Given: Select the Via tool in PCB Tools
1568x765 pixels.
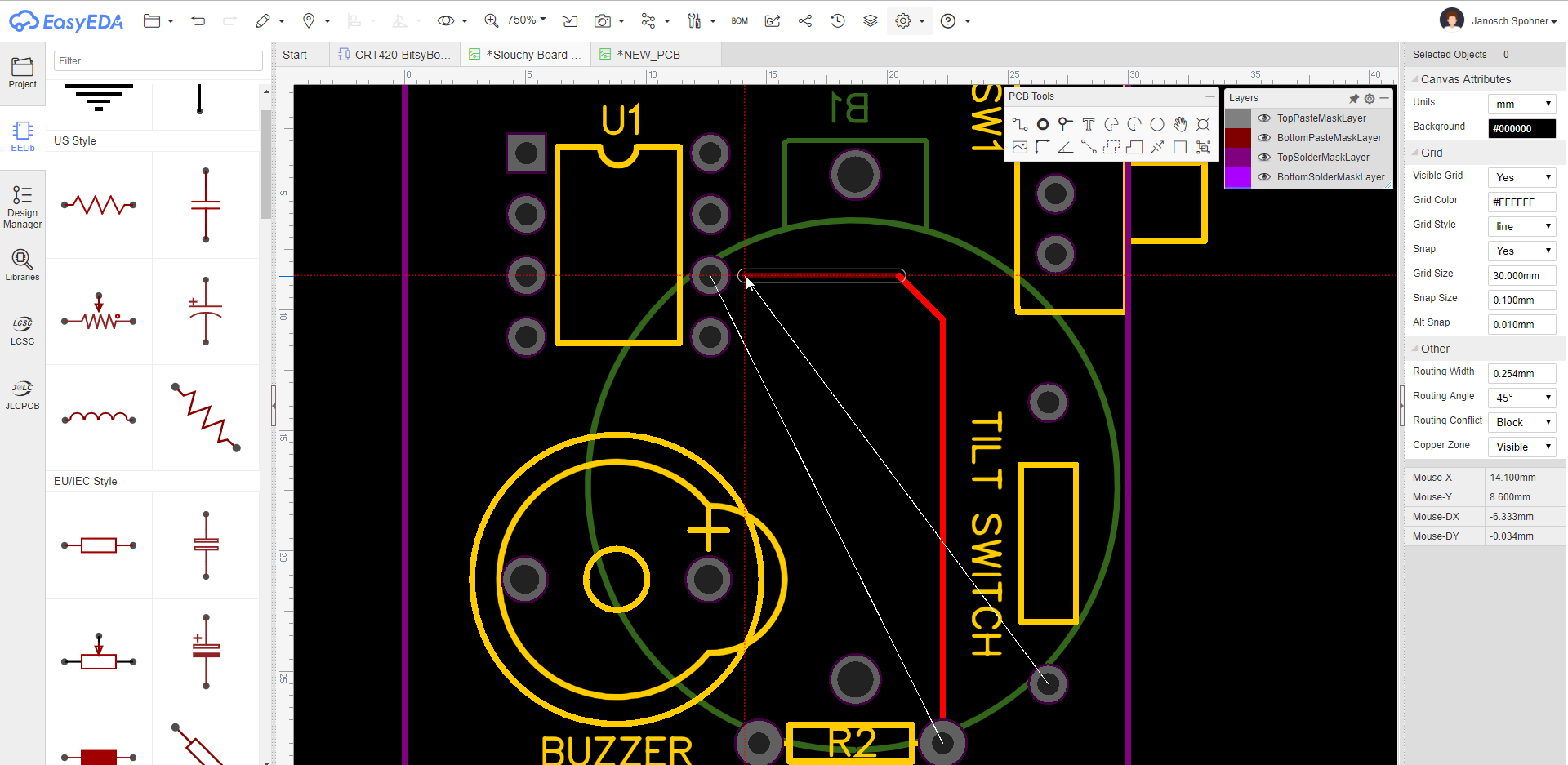Looking at the screenshot, I should click(1042, 124).
